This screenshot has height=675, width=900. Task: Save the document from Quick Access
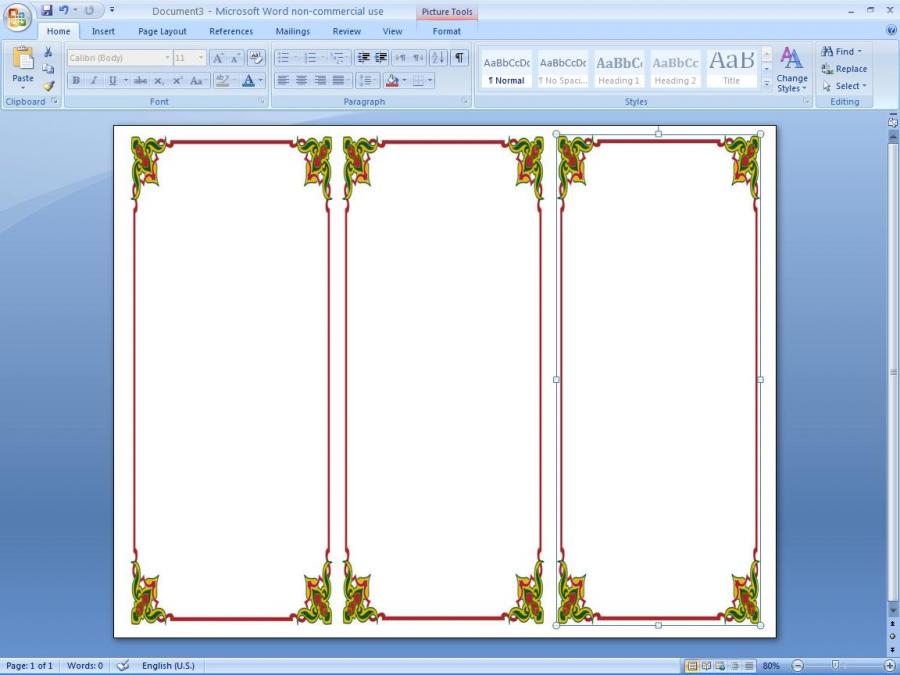click(47, 10)
